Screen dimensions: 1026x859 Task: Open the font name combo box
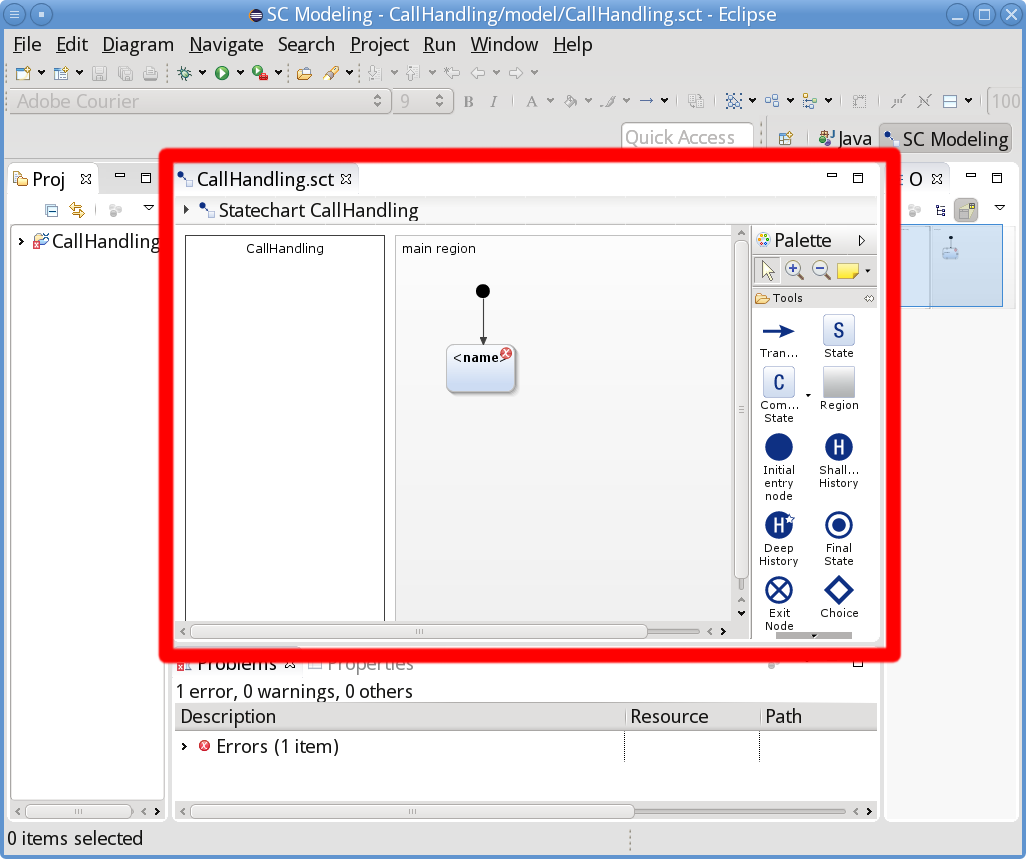[199, 101]
